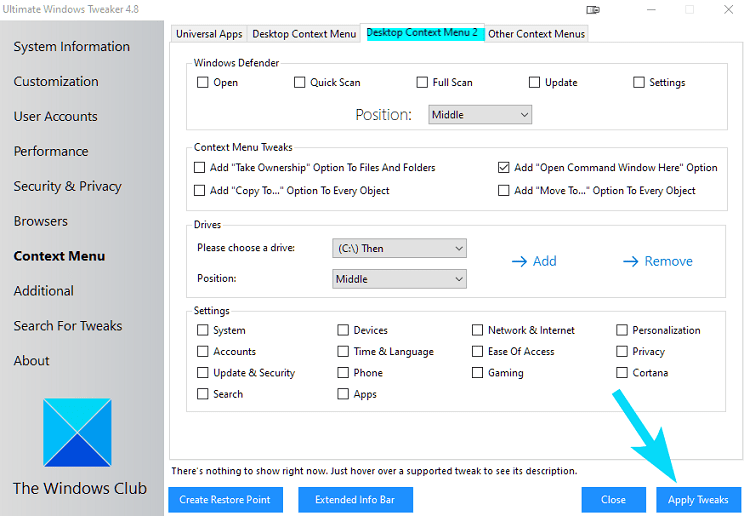Open Windows Defender Position dropdown

coord(480,115)
